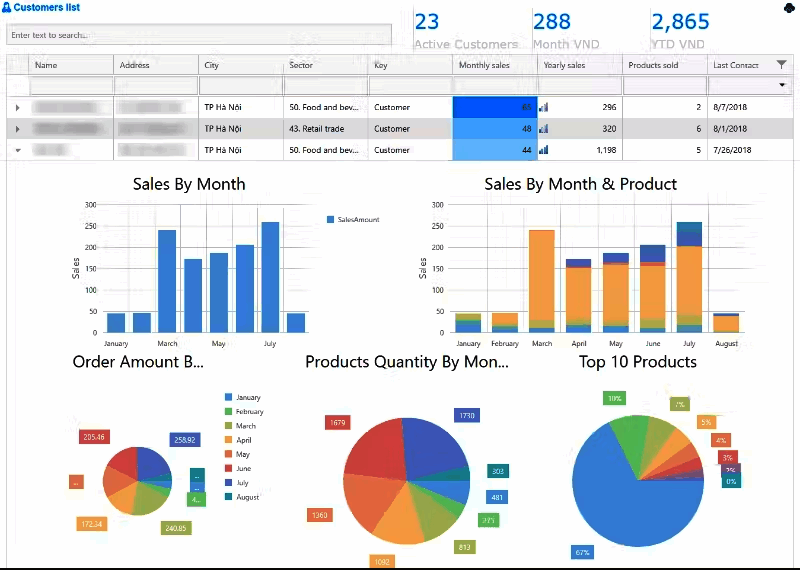The image size is (800, 570).
Task: Sort by the Name column header
Action: point(71,65)
